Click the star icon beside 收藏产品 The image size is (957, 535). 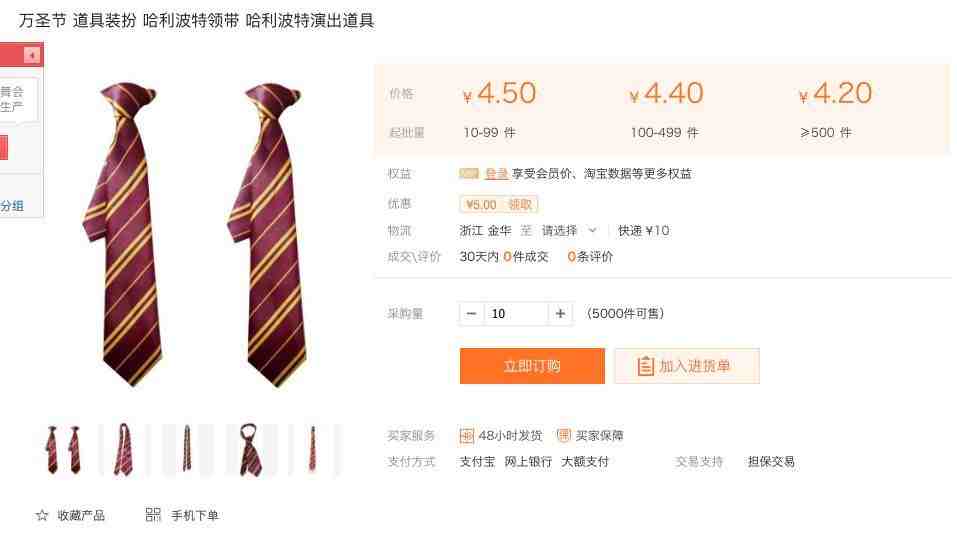tap(42, 515)
